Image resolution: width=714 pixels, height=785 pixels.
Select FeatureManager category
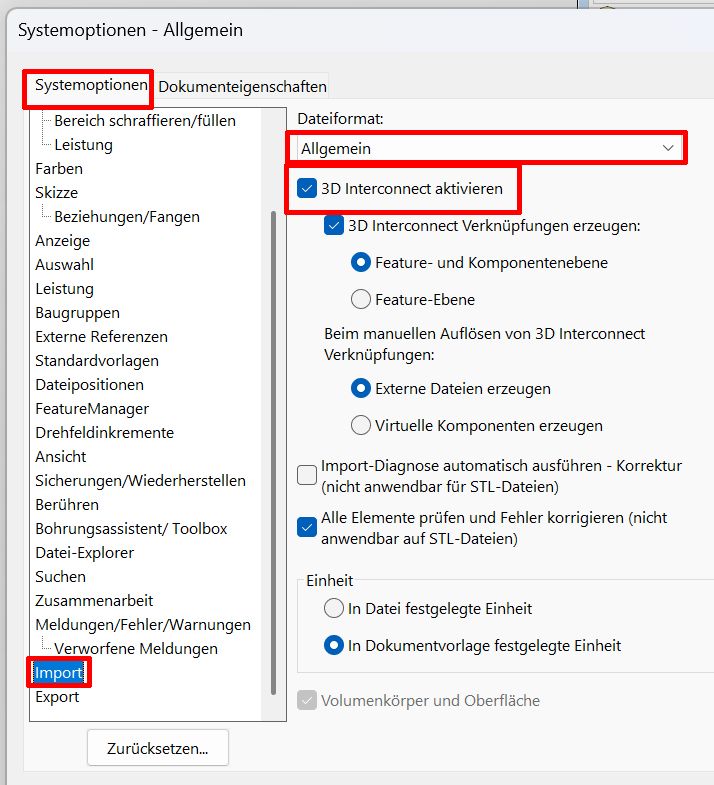[92, 409]
